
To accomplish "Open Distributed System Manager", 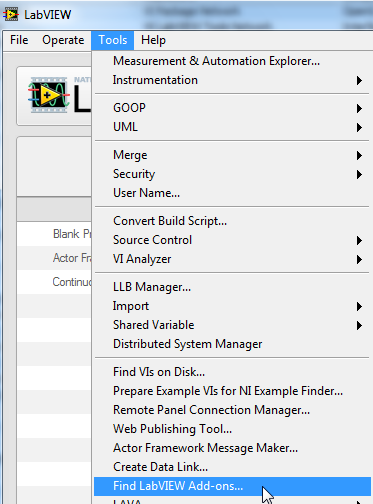I will (232, 344).
